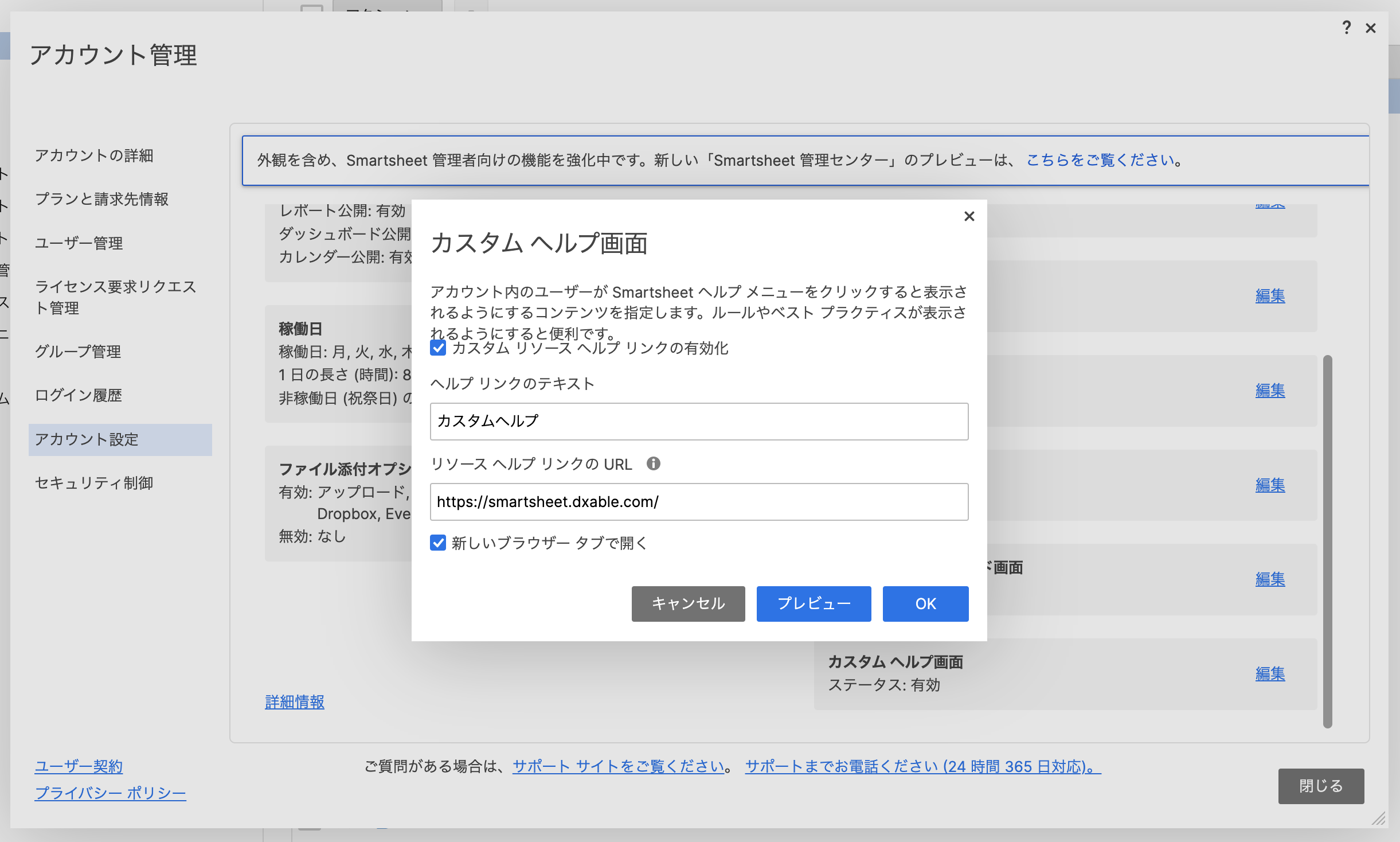The height and width of the screenshot is (842, 1400).
Task: Toggle 新しいブラウザー タブで開く checkbox
Action: pos(438,543)
